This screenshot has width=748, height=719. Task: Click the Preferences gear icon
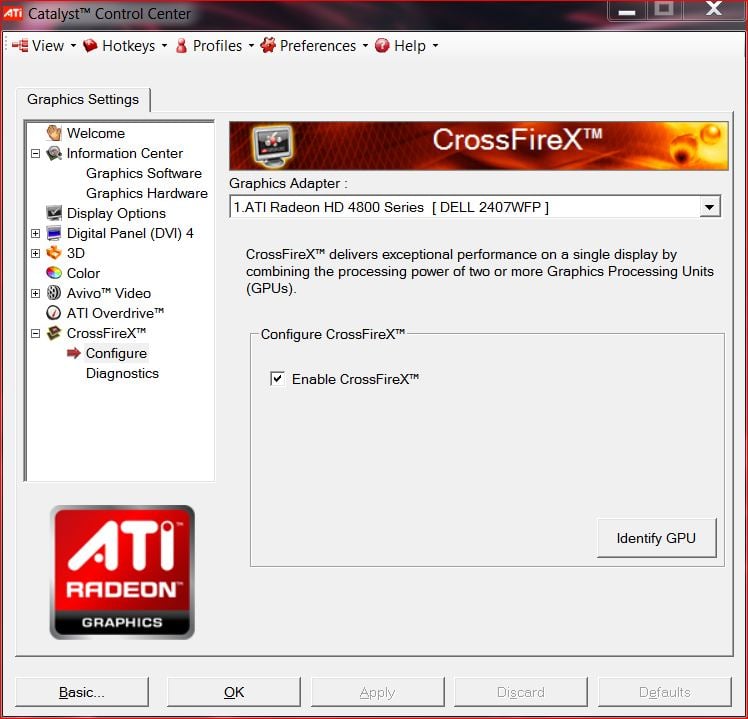point(268,45)
